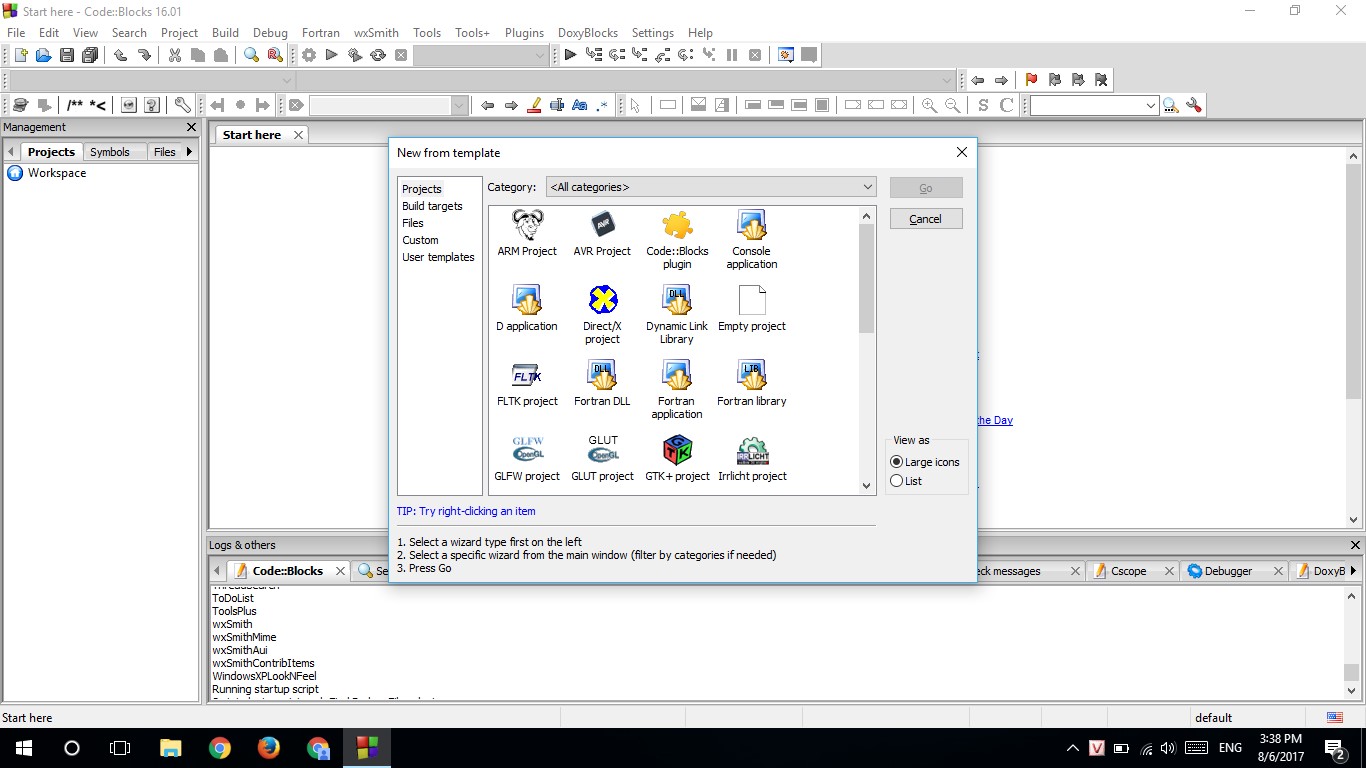Image resolution: width=1366 pixels, height=768 pixels.
Task: Select the Large icons view option
Action: click(925, 462)
